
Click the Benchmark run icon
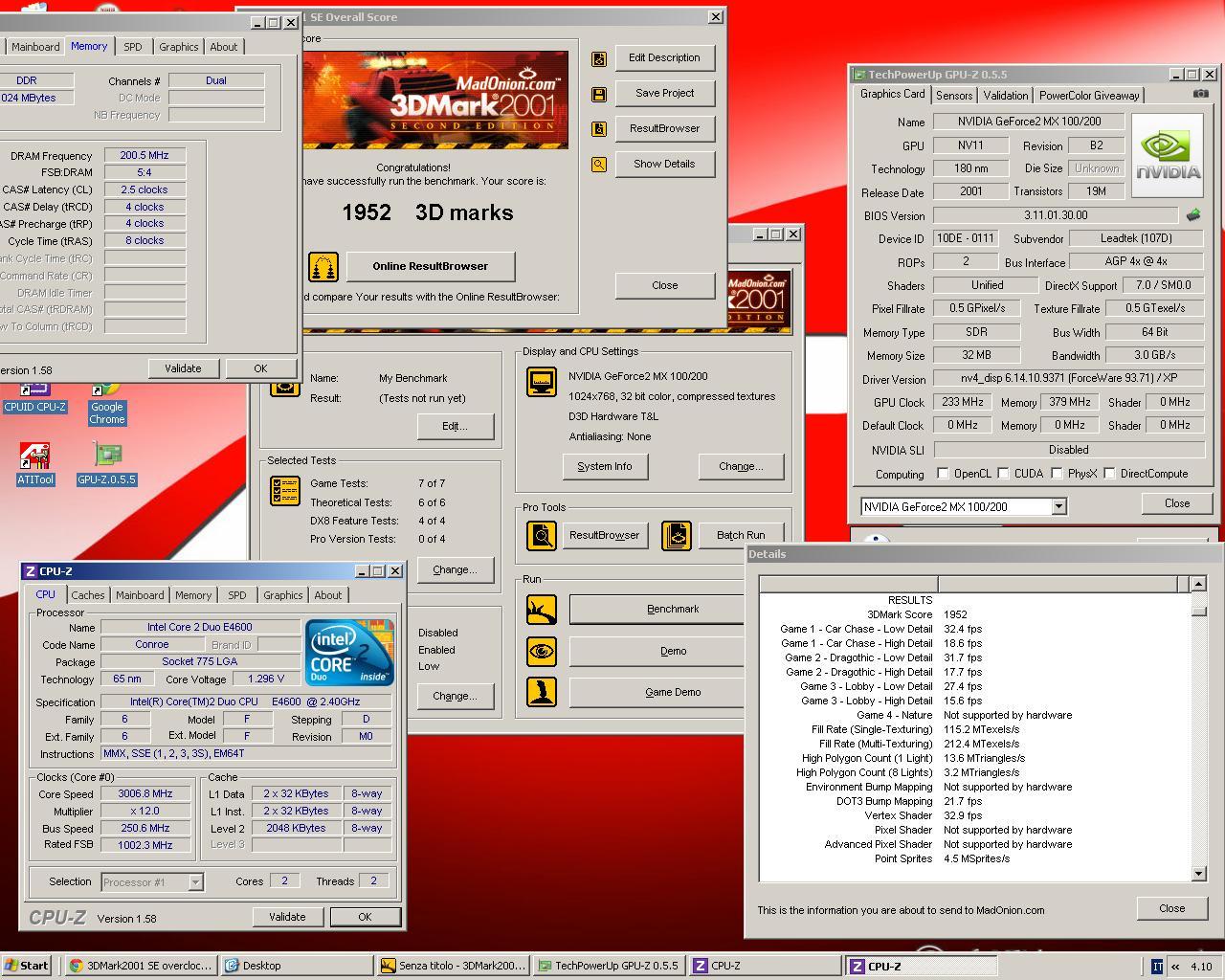tap(542, 609)
